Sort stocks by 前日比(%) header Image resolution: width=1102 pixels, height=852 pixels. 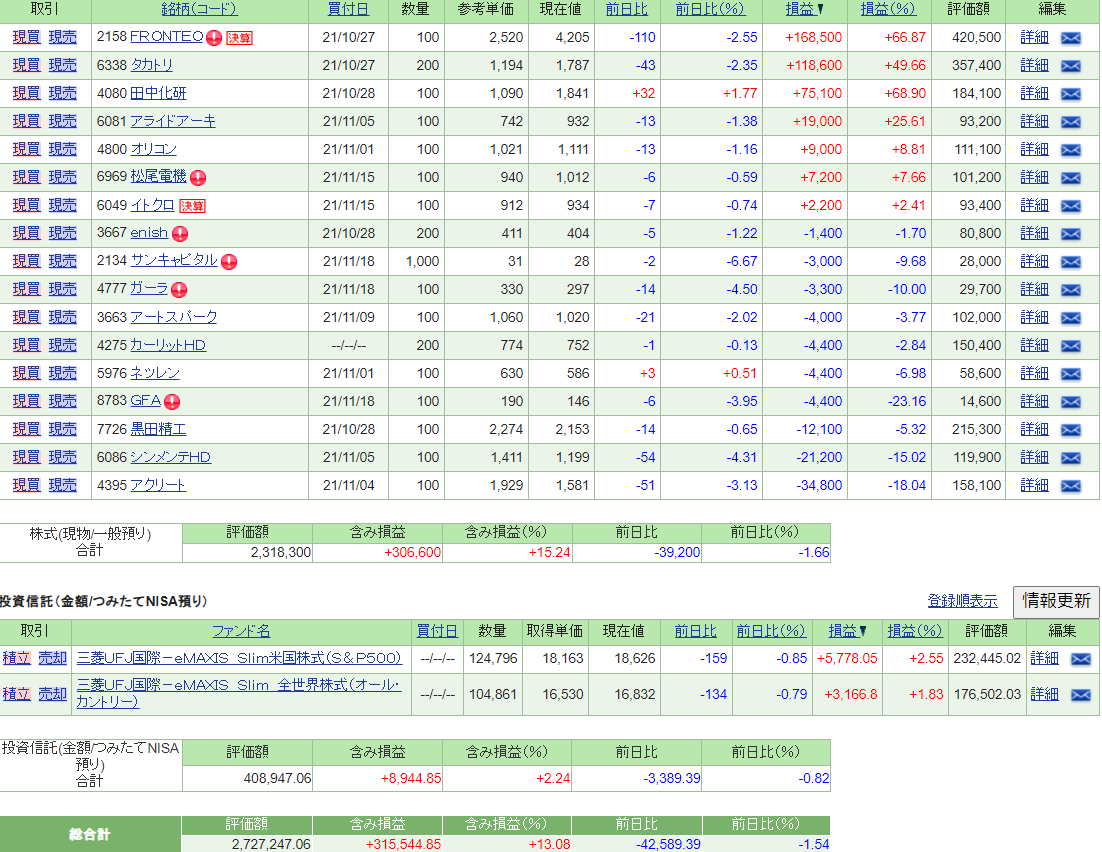click(710, 9)
